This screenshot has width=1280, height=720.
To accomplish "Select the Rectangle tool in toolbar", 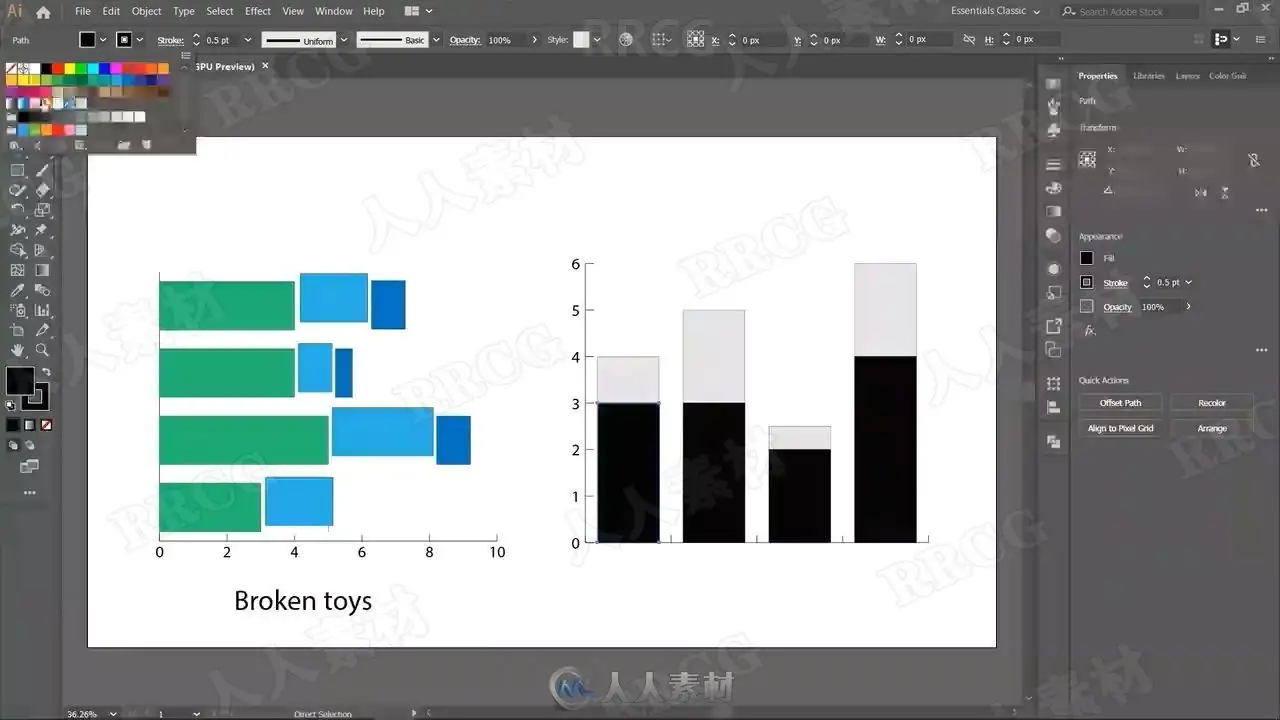I will [x=18, y=170].
